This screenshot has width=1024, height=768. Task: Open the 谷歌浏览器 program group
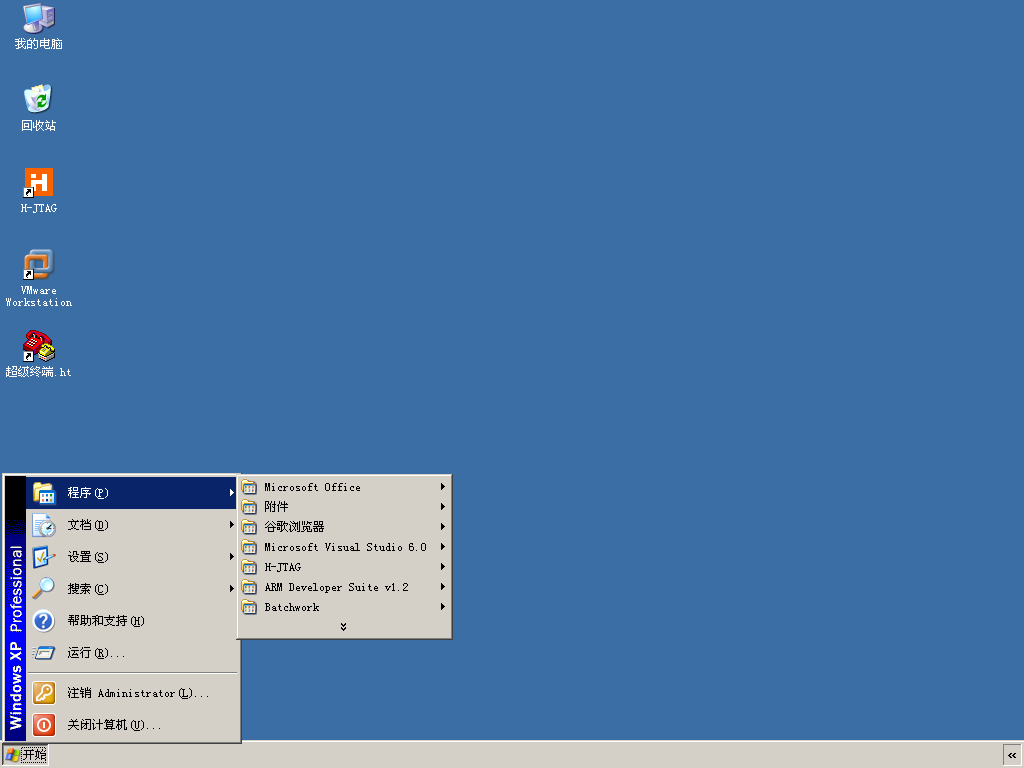click(344, 527)
